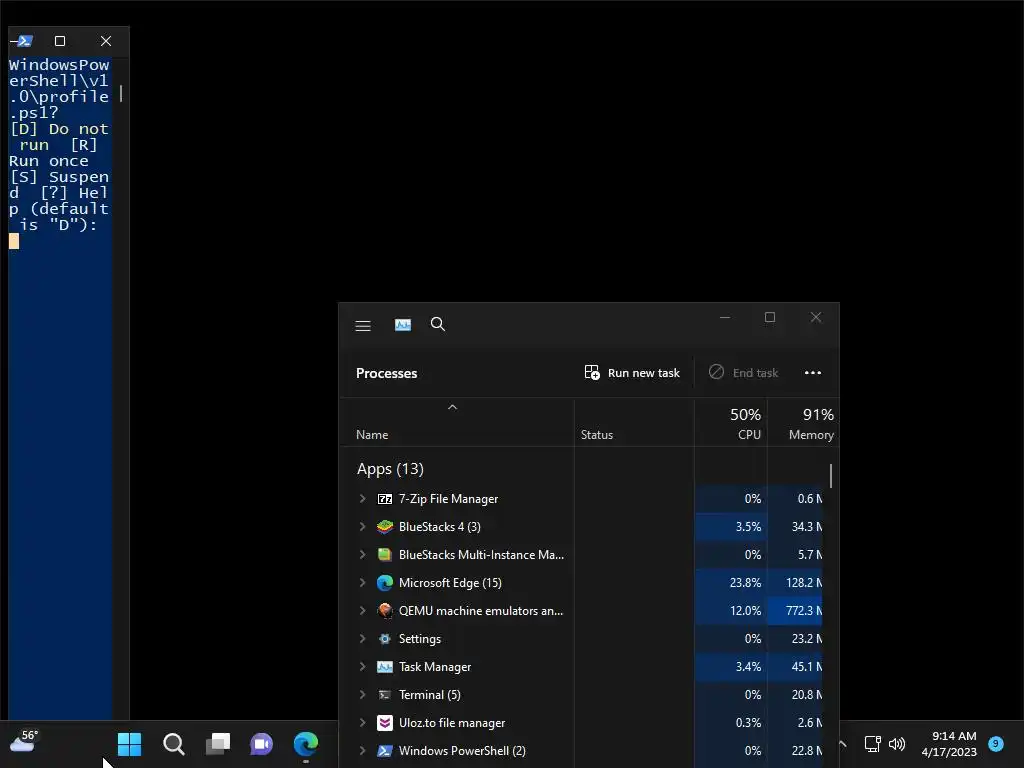
Task: Maximize the PowerShell window
Action: coord(60,41)
